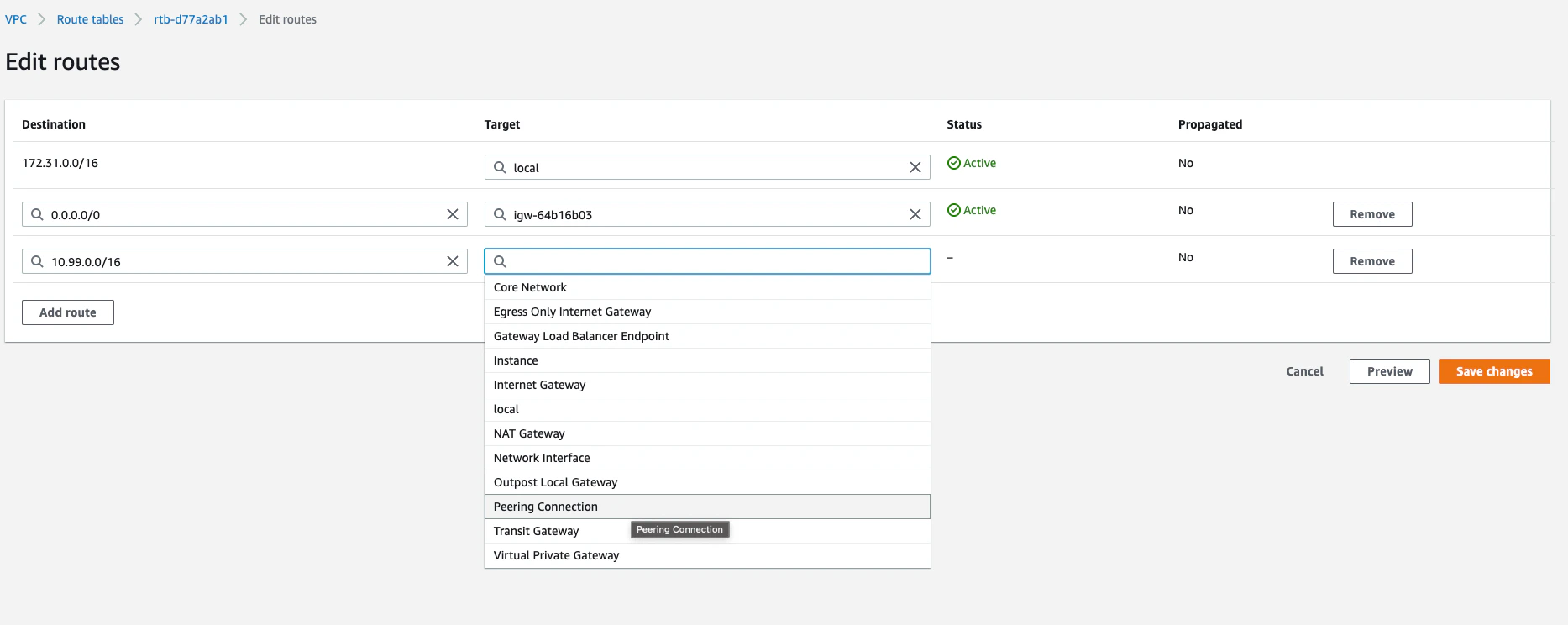Viewport: 1568px width, 625px height.
Task: Click Edit routes breadcrumb text
Action: coord(287,19)
